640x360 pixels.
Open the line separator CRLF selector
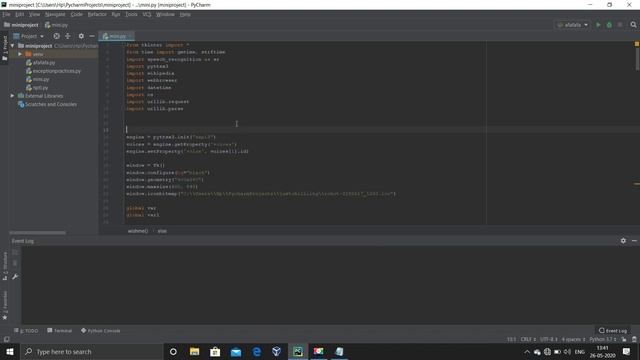pyautogui.click(x=528, y=339)
